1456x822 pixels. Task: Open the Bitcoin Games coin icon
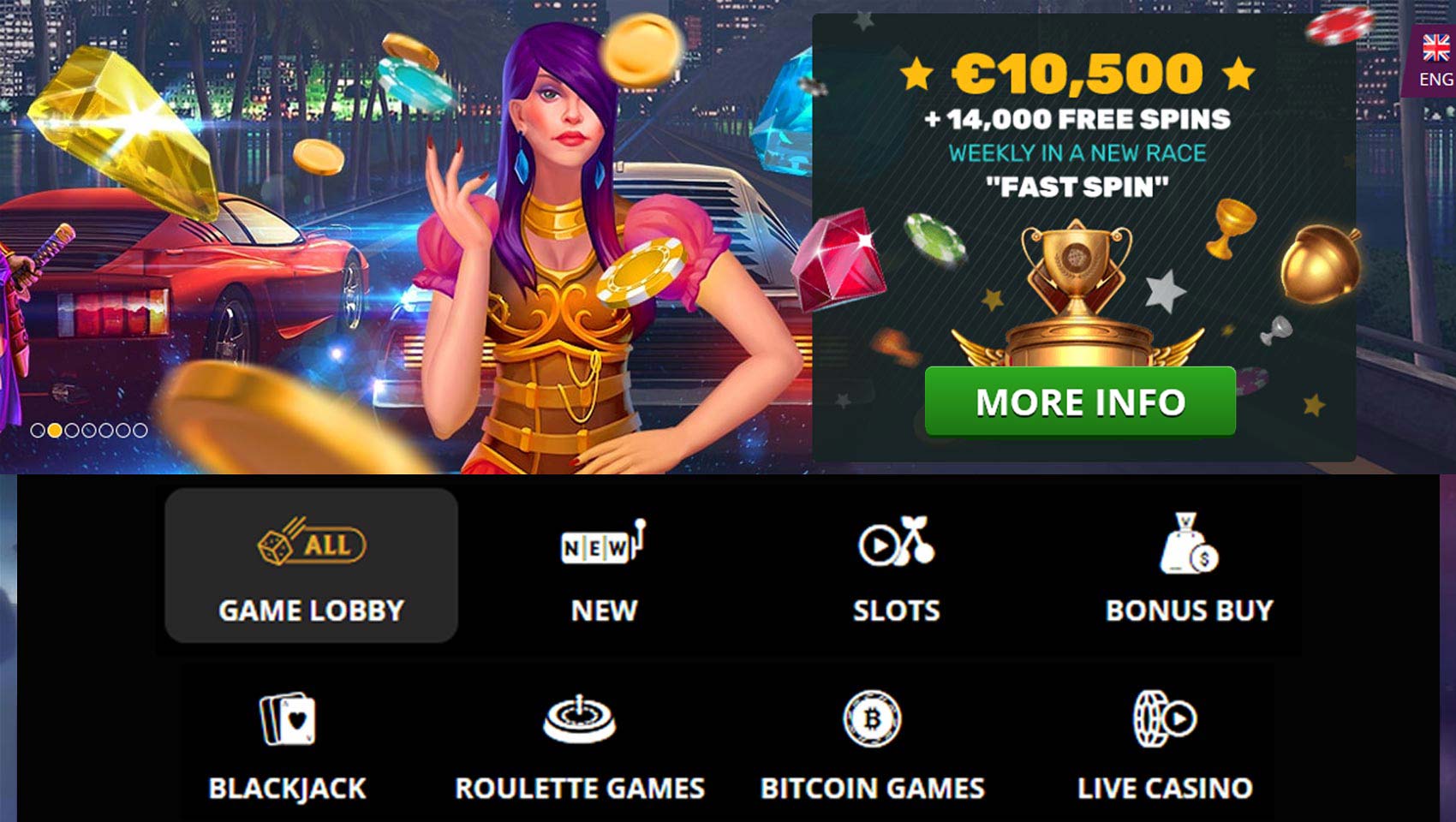(x=872, y=719)
